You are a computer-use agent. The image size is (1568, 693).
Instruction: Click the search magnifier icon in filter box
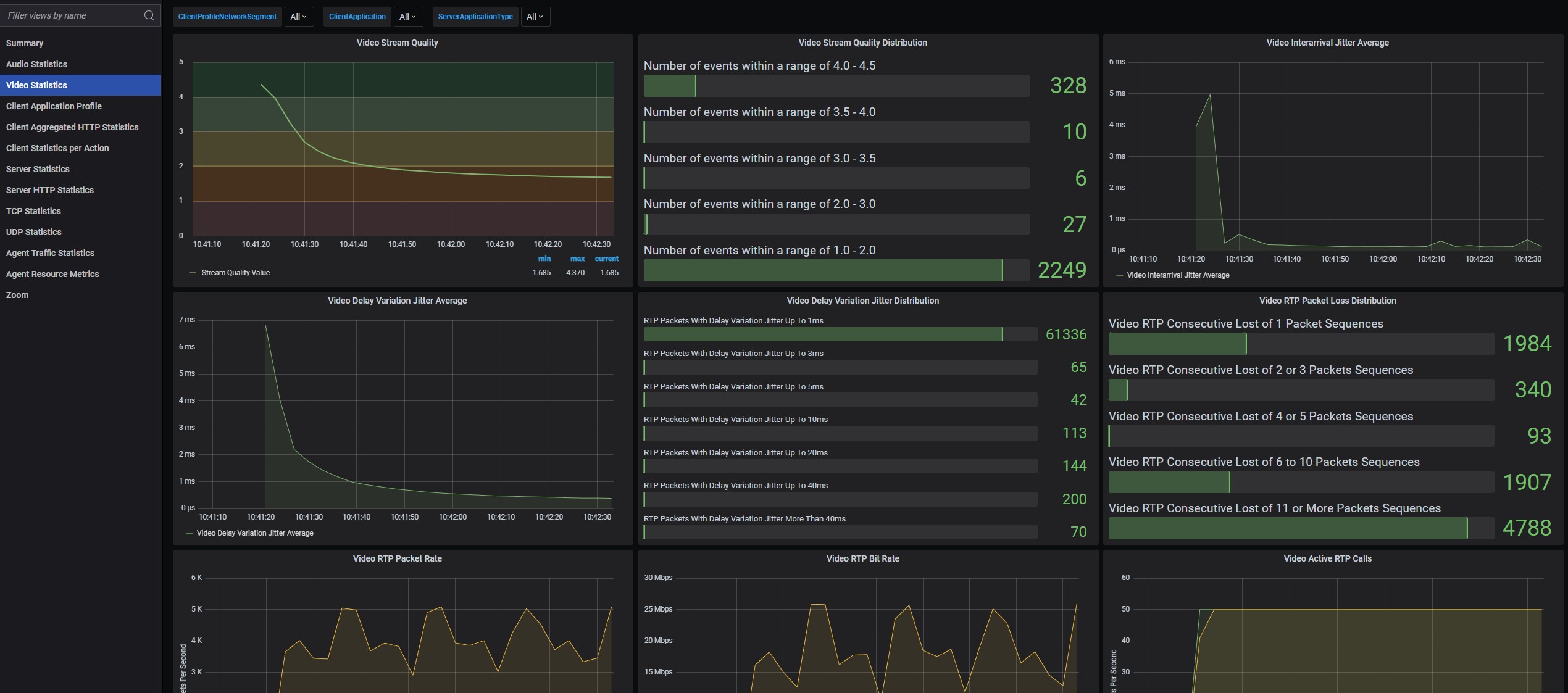(149, 15)
